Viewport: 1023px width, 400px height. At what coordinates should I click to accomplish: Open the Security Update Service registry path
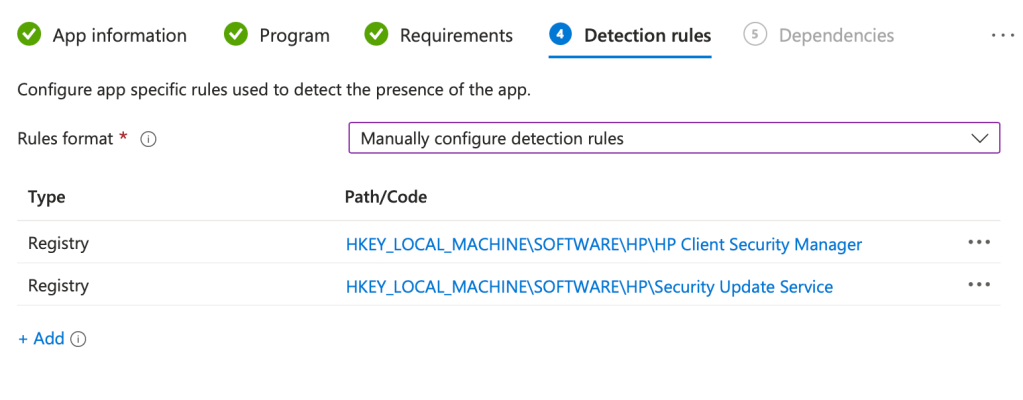click(589, 286)
